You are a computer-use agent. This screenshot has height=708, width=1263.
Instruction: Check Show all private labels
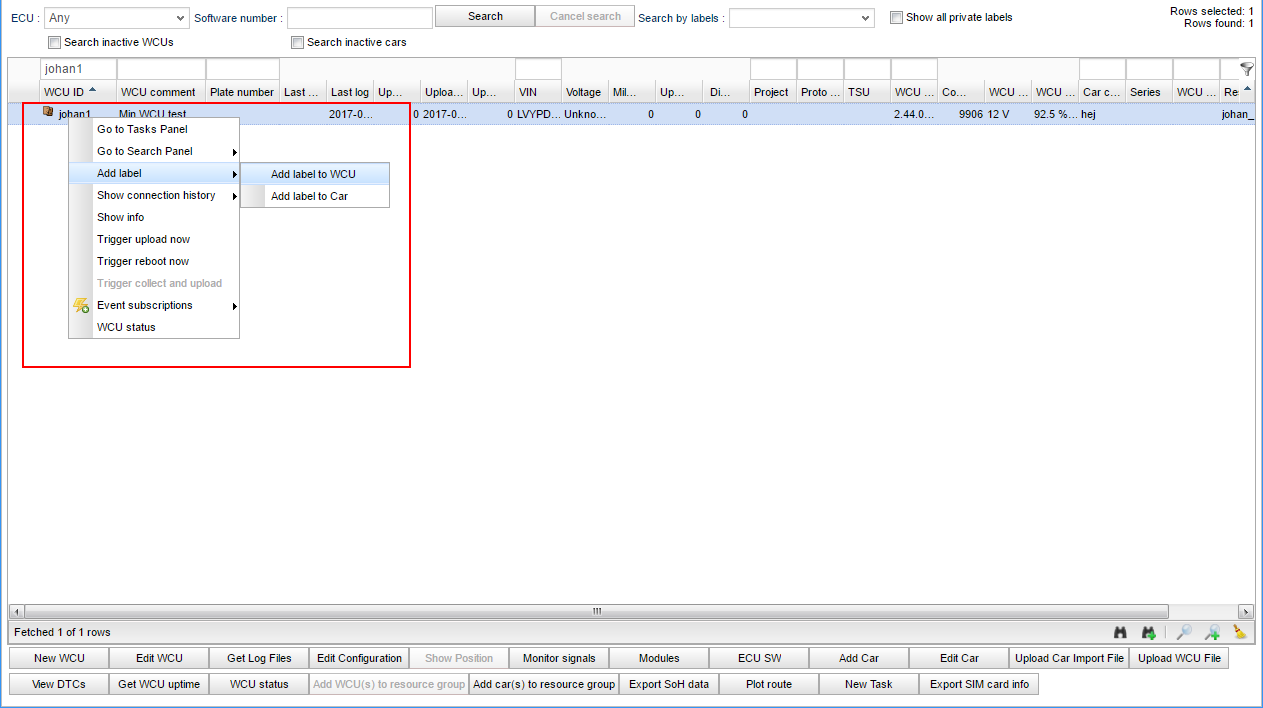[x=897, y=17]
